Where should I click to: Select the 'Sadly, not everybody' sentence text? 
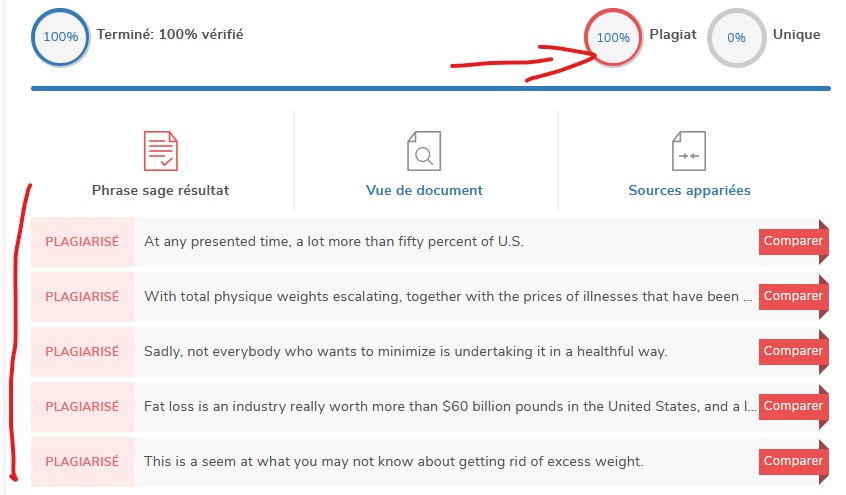click(405, 351)
